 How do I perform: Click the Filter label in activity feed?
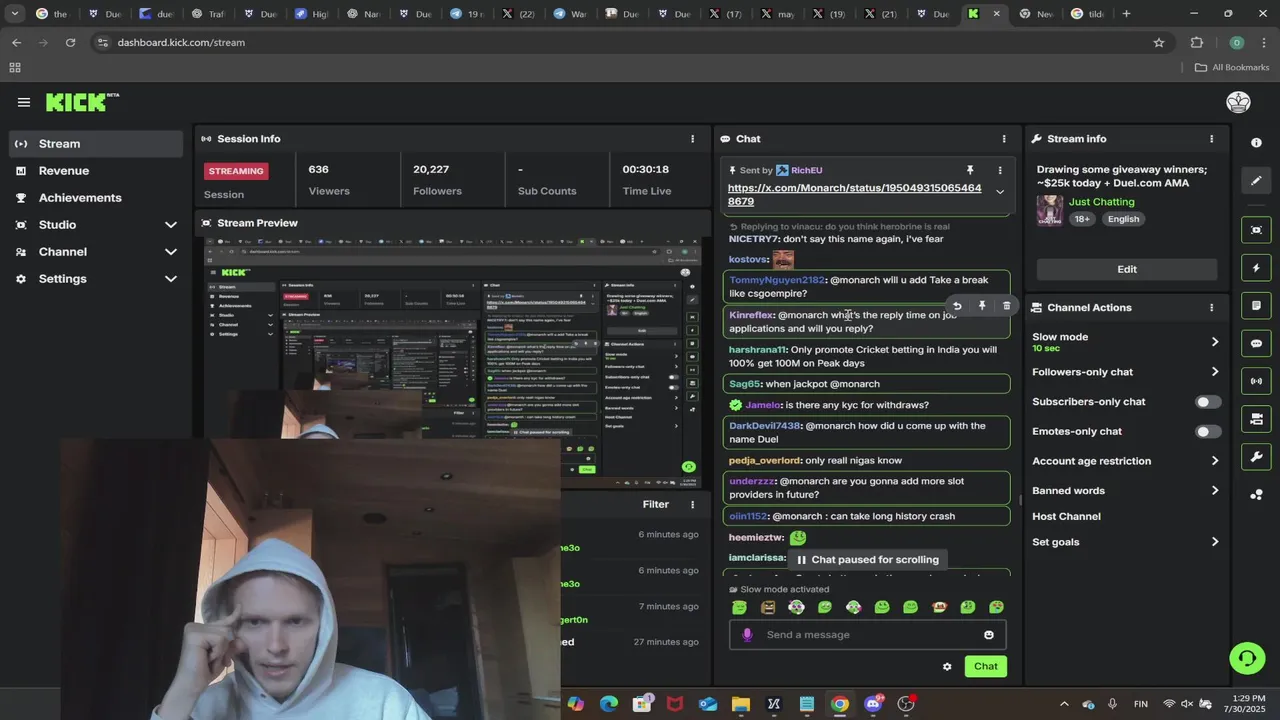tap(656, 505)
